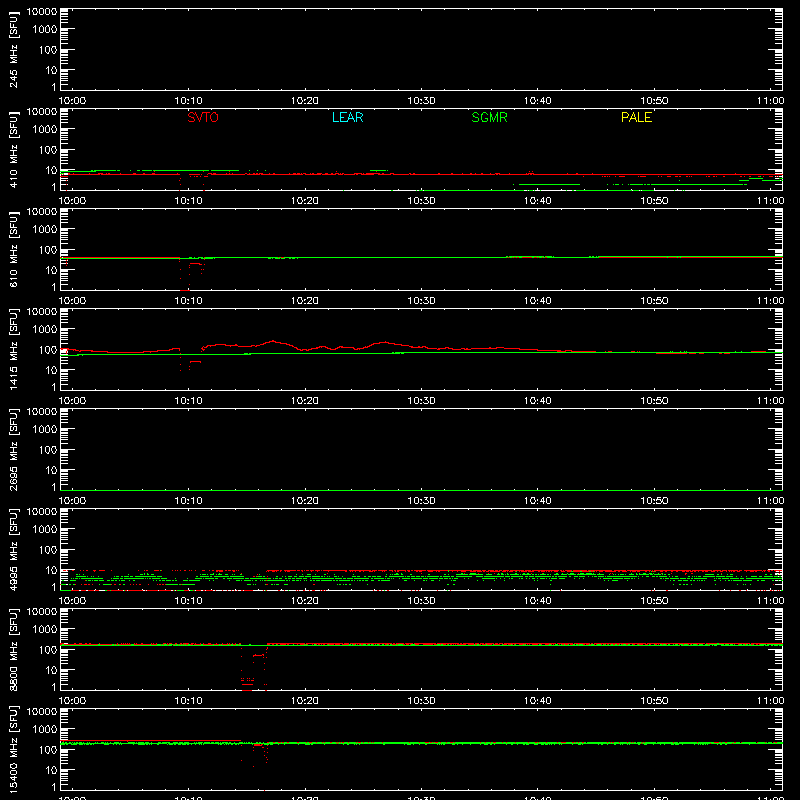Click the 100 value on 4995 MHz axis
This screenshot has height=800, width=800.
[48, 549]
